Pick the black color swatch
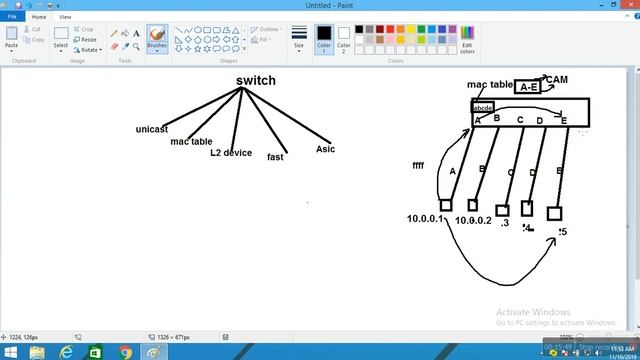This screenshot has width=640, height=360. click(x=359, y=29)
